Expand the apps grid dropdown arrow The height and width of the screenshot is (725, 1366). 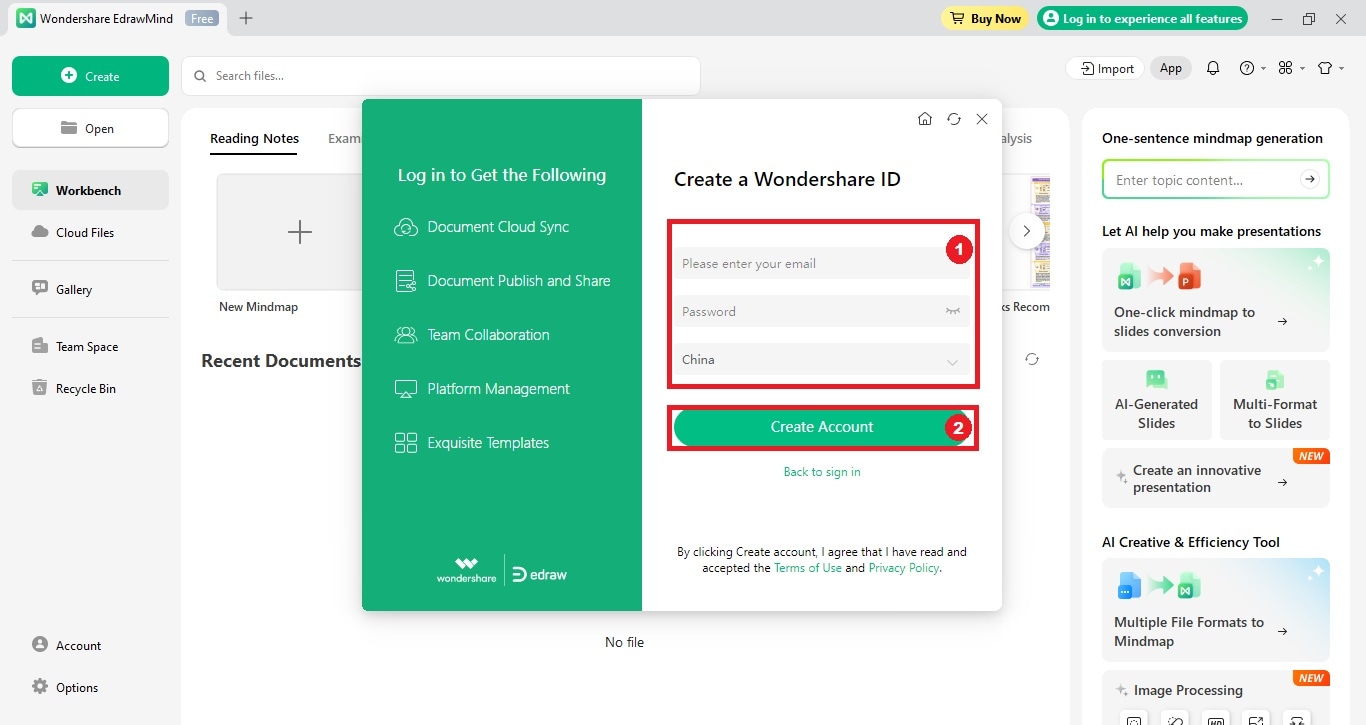(1302, 68)
